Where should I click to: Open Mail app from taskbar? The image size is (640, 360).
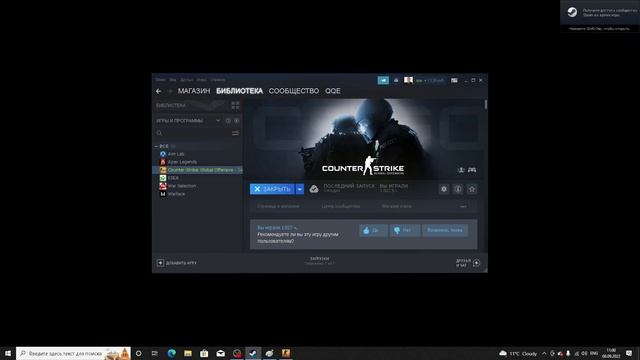click(x=220, y=353)
